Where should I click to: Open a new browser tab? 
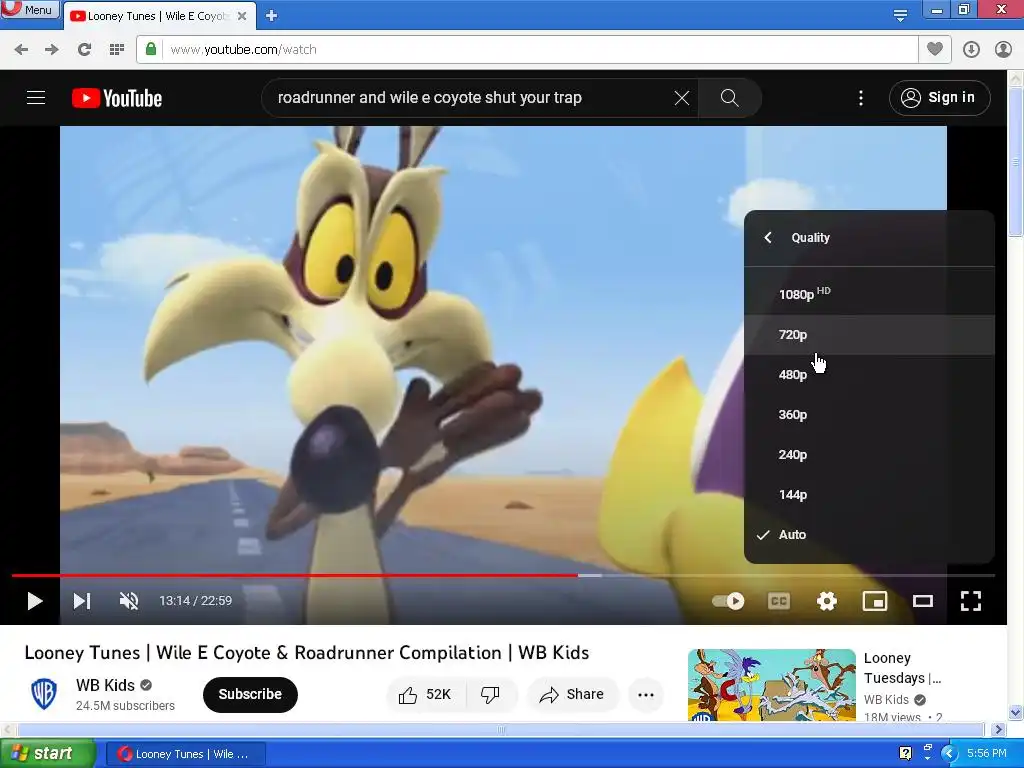272,16
